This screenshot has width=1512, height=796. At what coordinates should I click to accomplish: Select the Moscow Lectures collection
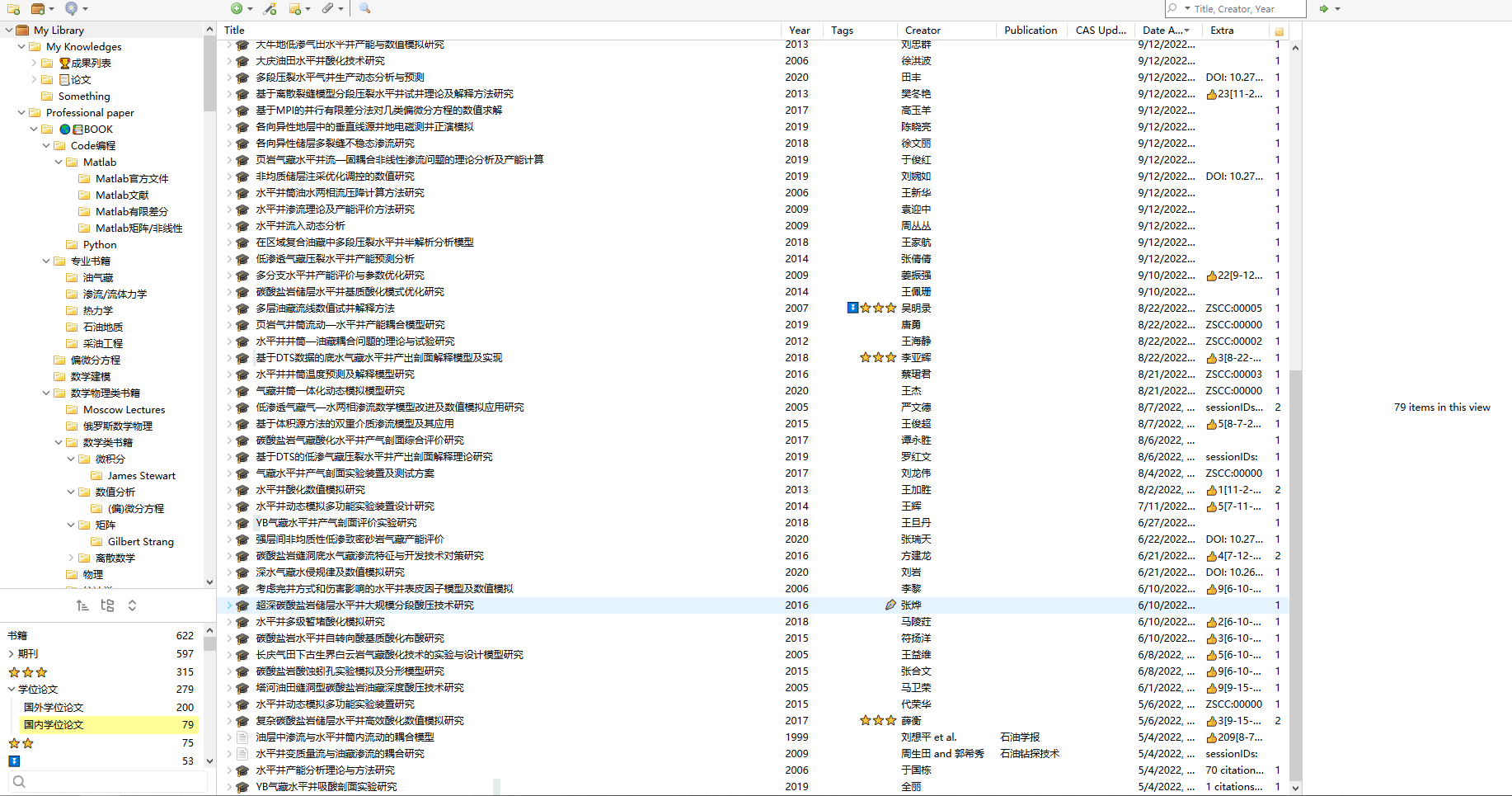click(x=124, y=409)
